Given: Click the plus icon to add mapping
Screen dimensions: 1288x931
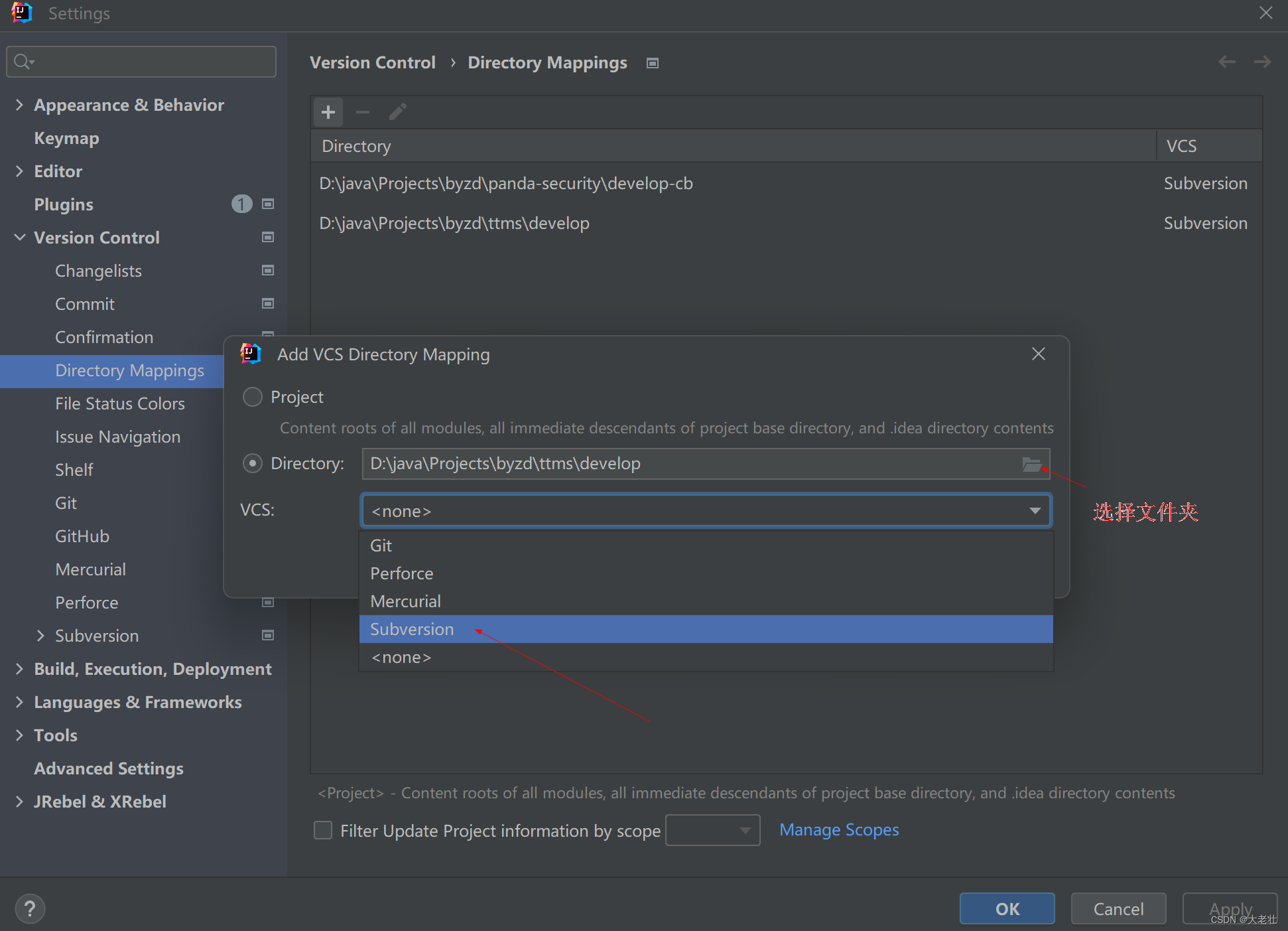Looking at the screenshot, I should (x=328, y=112).
